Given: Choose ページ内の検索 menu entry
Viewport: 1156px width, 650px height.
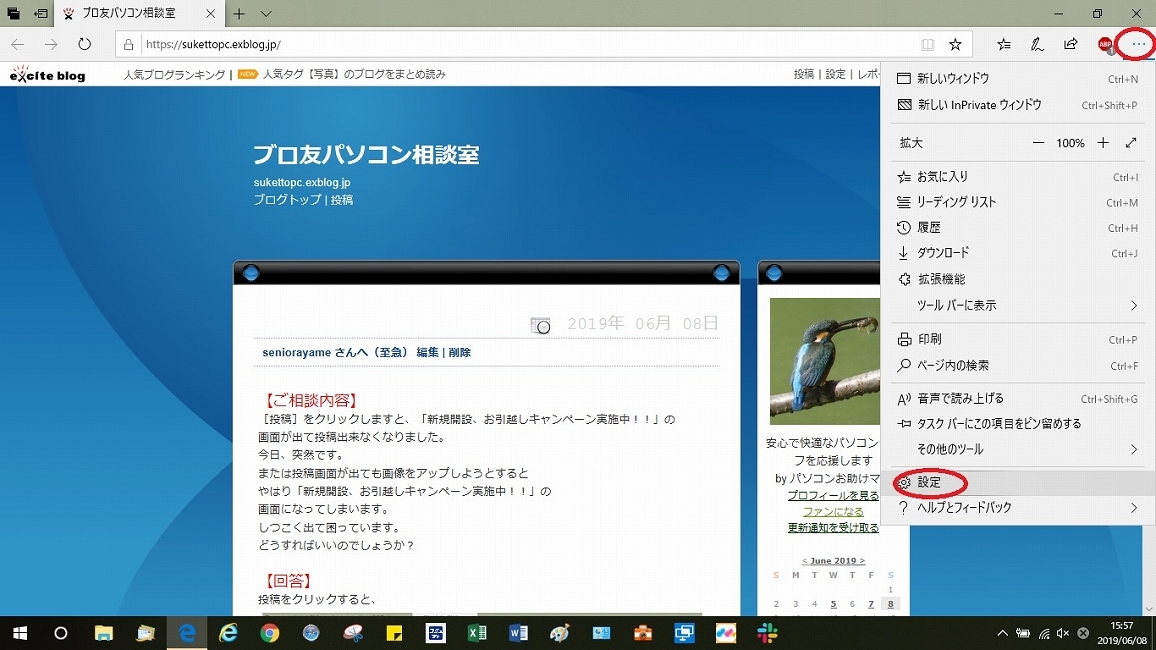Looking at the screenshot, I should 1017,366.
